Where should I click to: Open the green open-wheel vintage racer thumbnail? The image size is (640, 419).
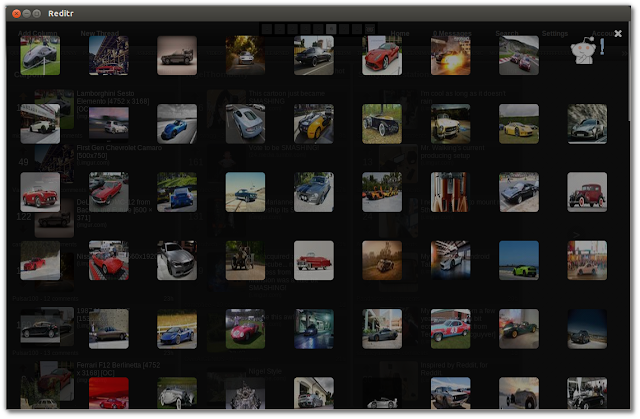pyautogui.click(x=519, y=329)
